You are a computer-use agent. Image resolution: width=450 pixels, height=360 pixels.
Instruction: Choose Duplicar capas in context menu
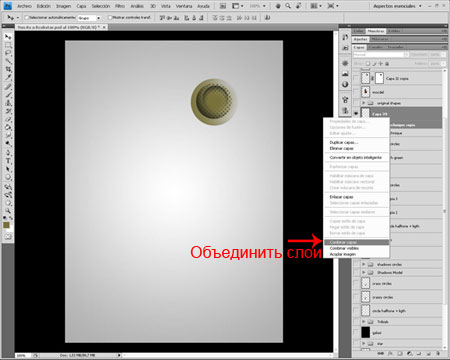pyautogui.click(x=356, y=142)
